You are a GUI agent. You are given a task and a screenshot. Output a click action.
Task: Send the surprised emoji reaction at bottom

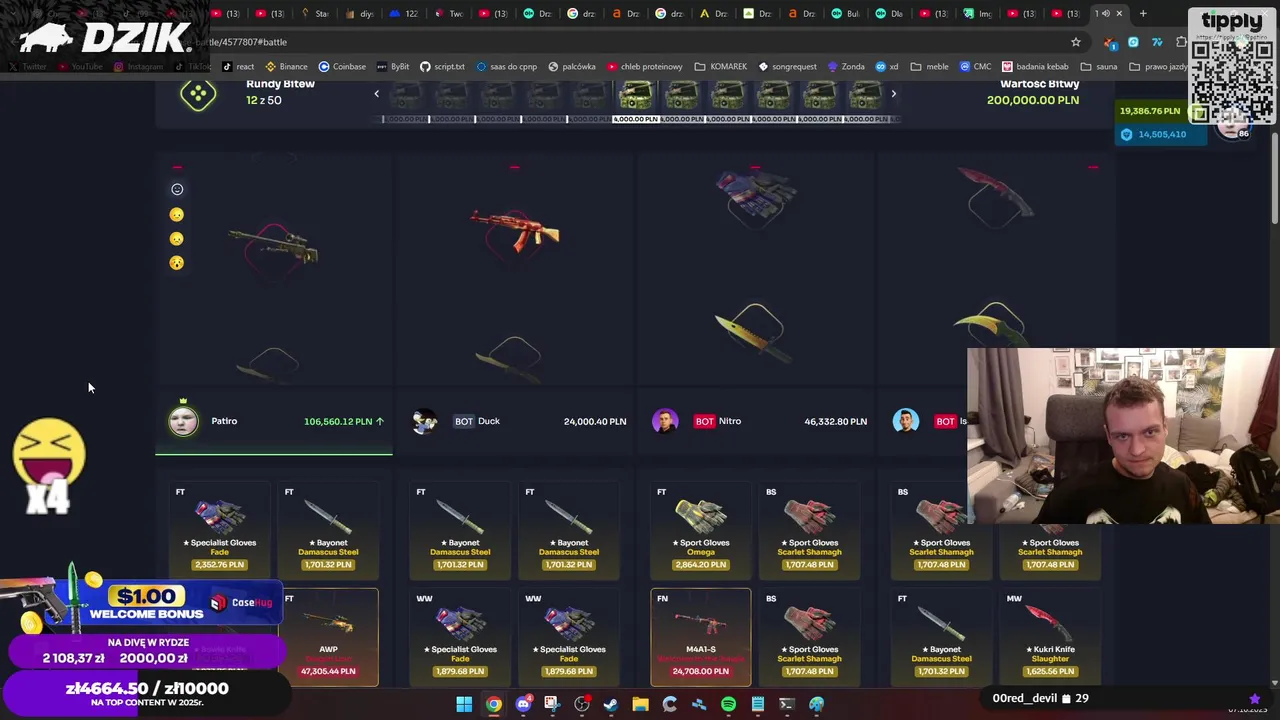[x=177, y=263]
